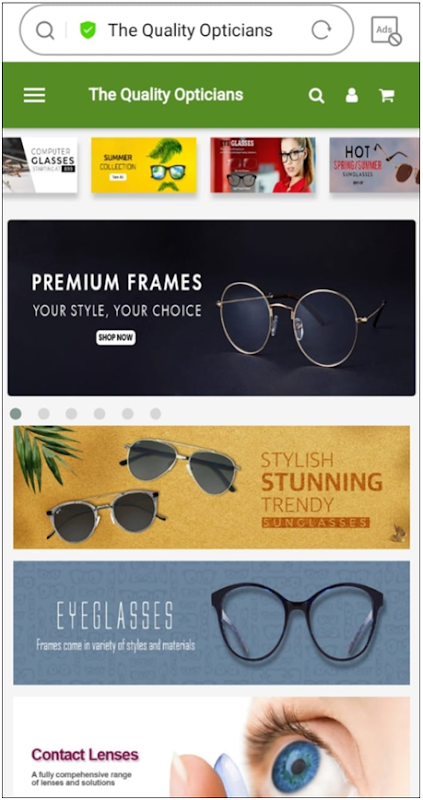Click the green security shield icon
Screen dimensions: 423x800
(x=88, y=31)
